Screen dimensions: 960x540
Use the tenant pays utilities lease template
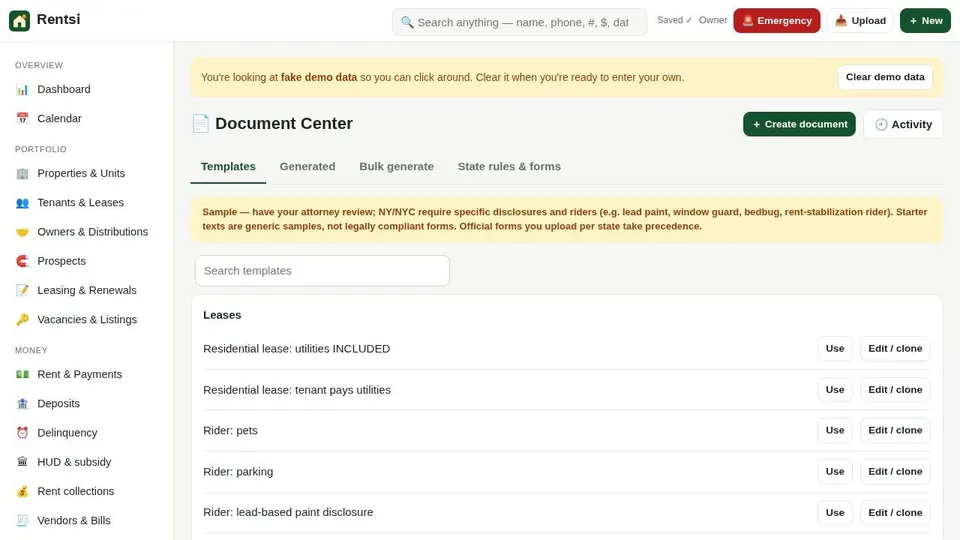coord(834,389)
